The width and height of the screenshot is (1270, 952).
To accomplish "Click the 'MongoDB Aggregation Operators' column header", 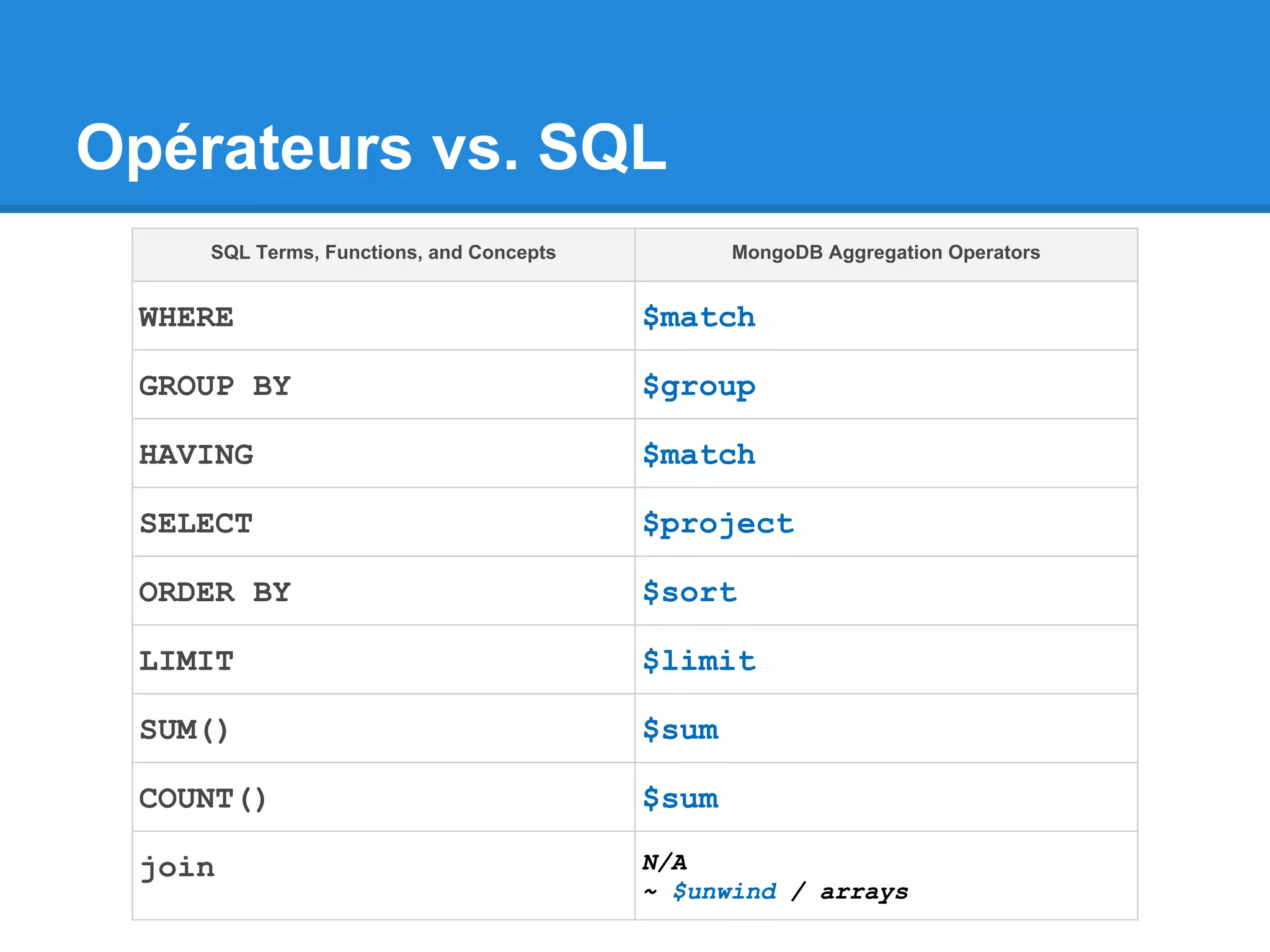I will pyautogui.click(x=885, y=253).
